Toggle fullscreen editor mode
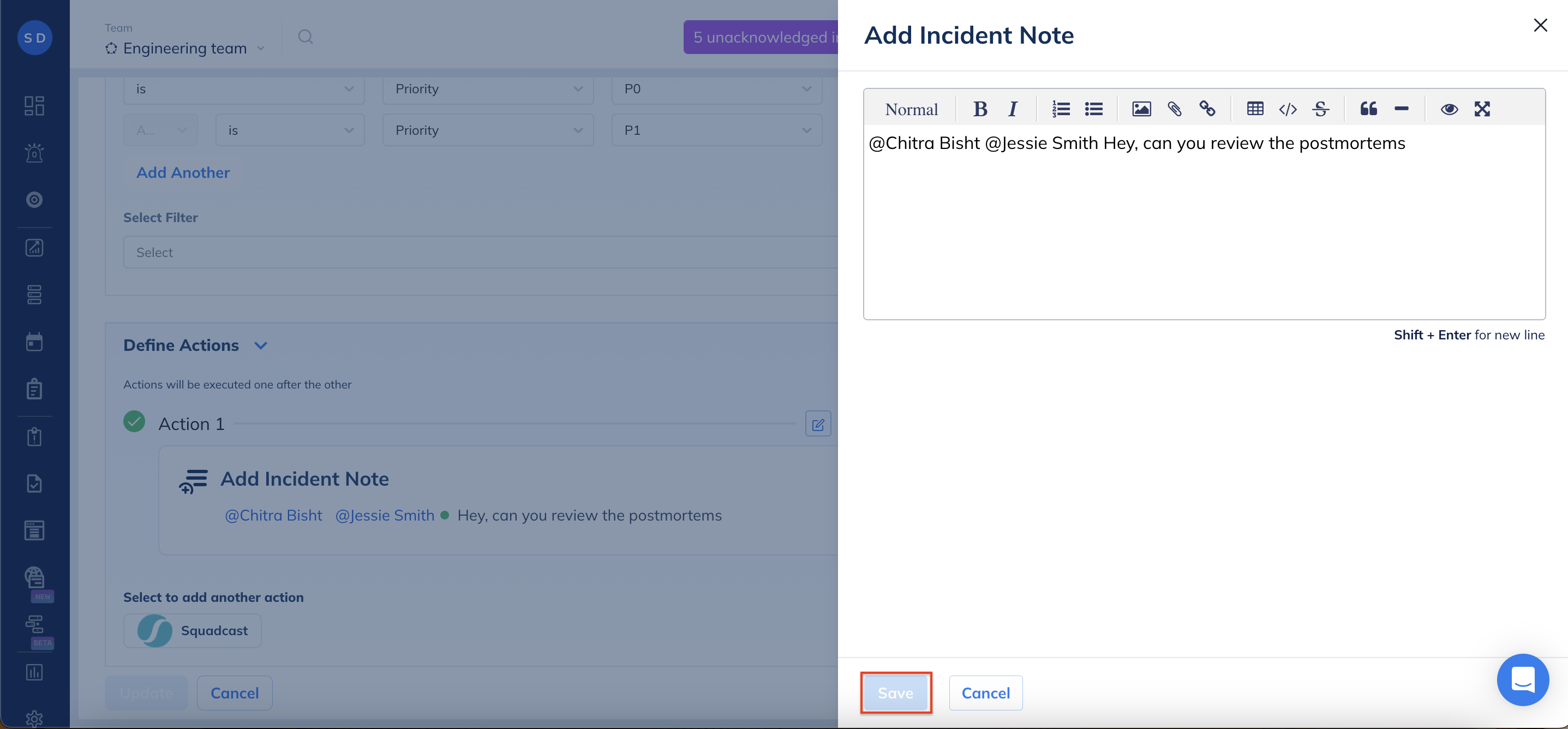The height and width of the screenshot is (729, 1568). click(1482, 109)
